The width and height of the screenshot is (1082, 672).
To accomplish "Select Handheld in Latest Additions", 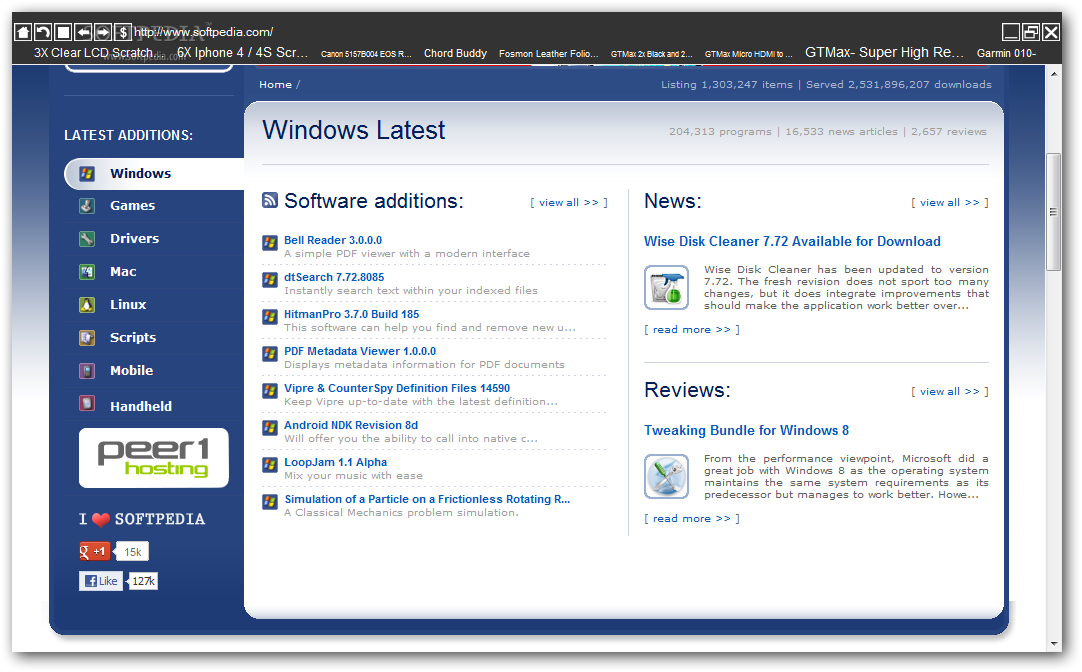I will pyautogui.click(x=141, y=406).
